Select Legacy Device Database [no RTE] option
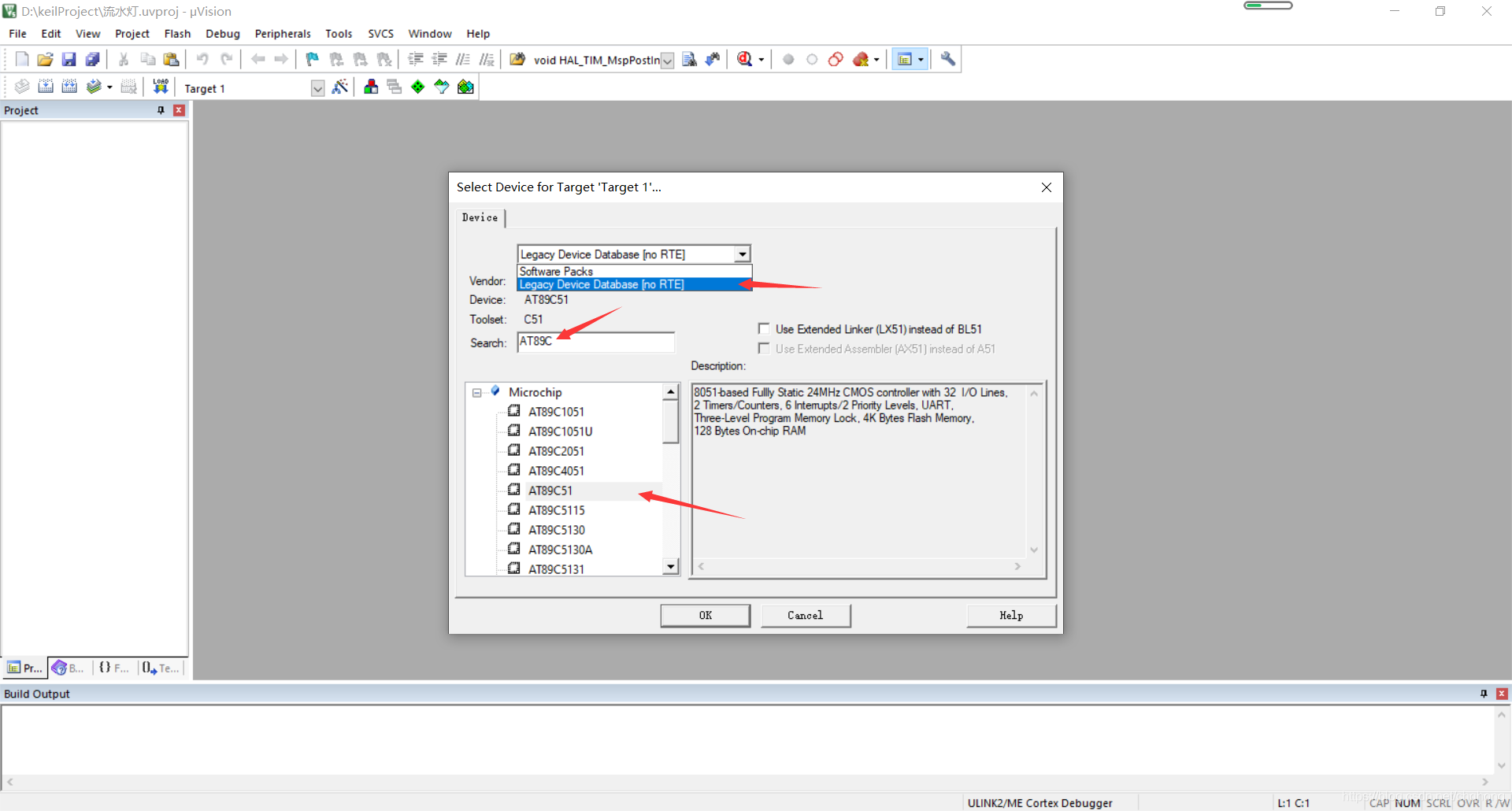The width and height of the screenshot is (1512, 811). pos(634,284)
